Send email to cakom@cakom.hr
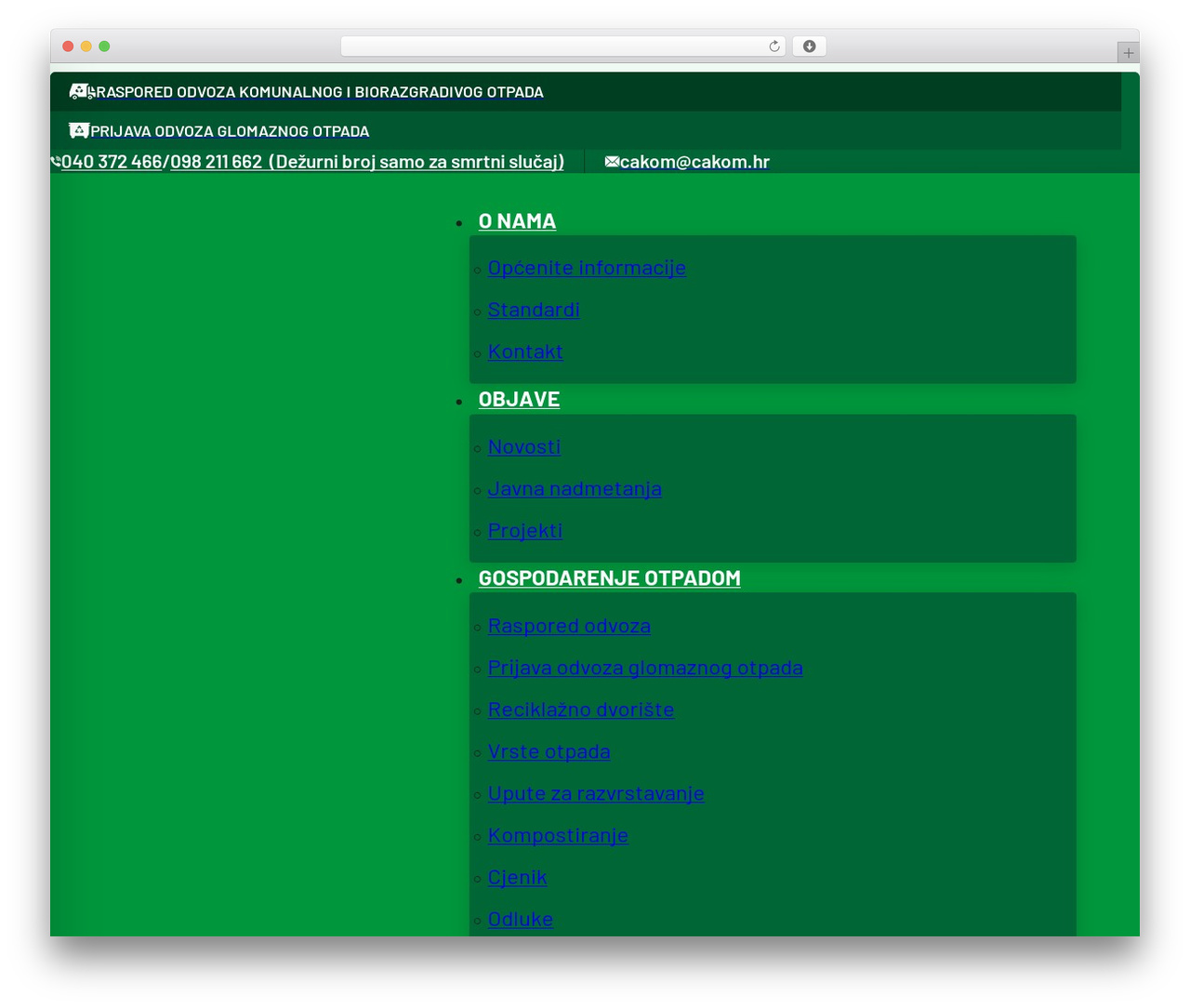The image size is (1190, 1008). 694,162
